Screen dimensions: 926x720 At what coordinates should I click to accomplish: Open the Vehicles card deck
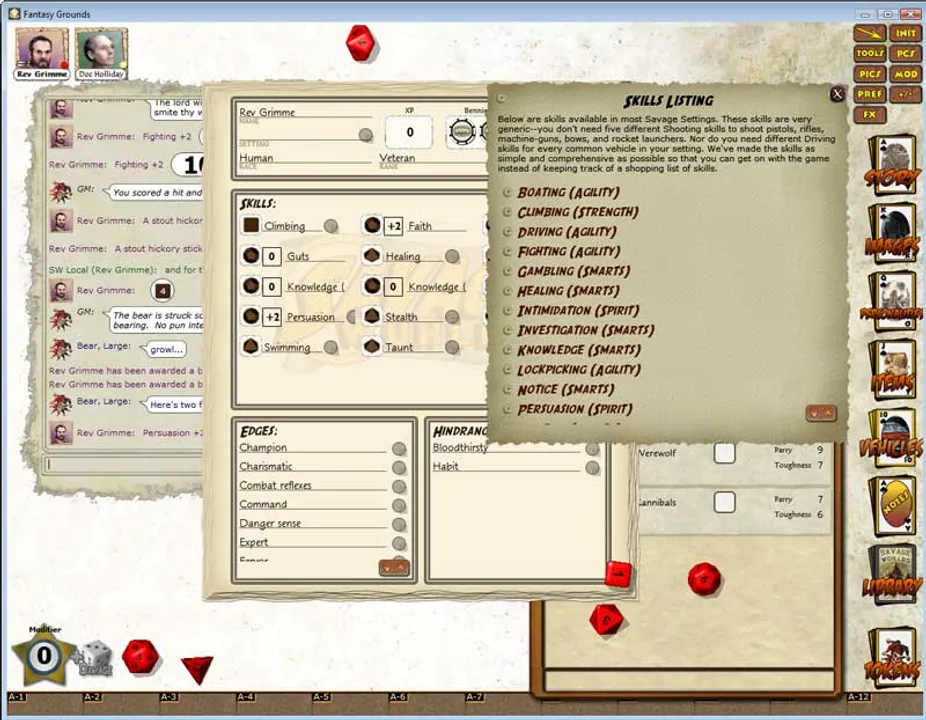pos(894,438)
